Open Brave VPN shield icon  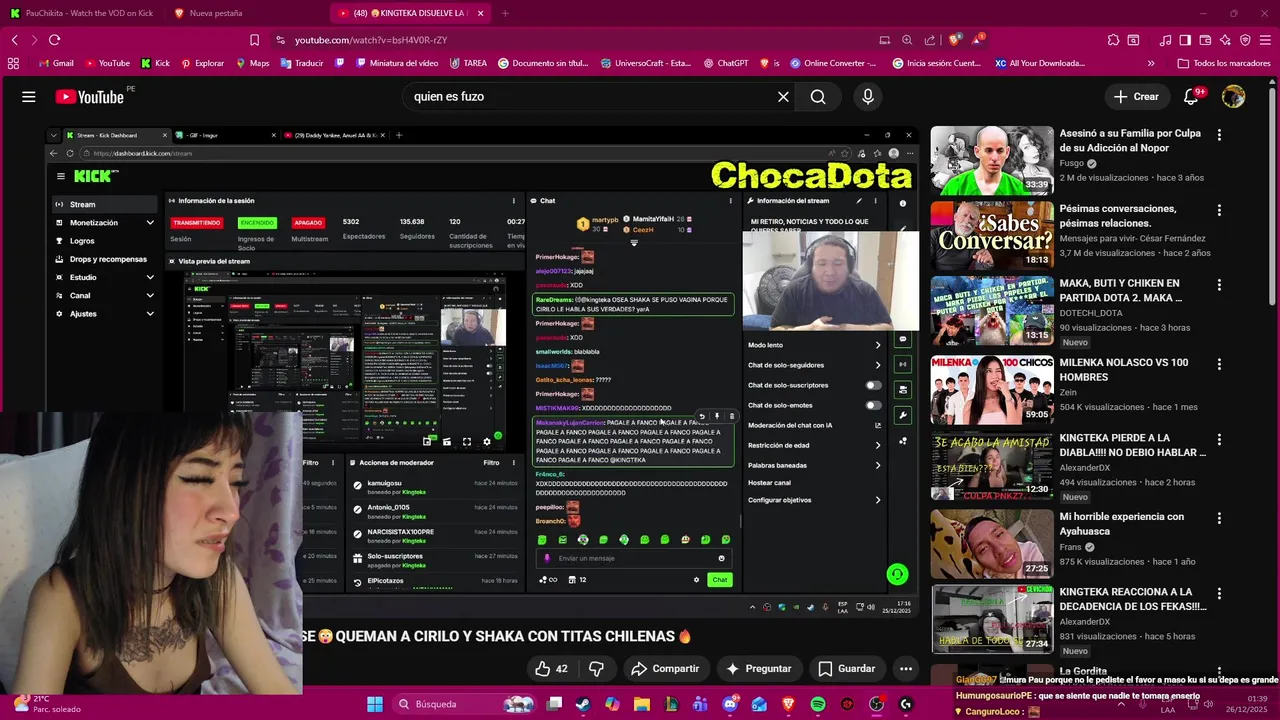tap(1246, 40)
